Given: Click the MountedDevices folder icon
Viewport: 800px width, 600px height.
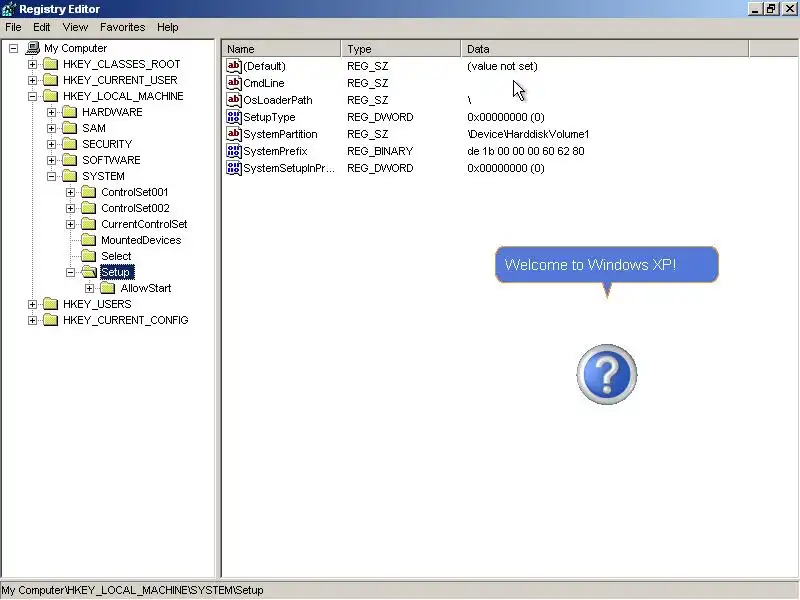Looking at the screenshot, I should [x=89, y=240].
